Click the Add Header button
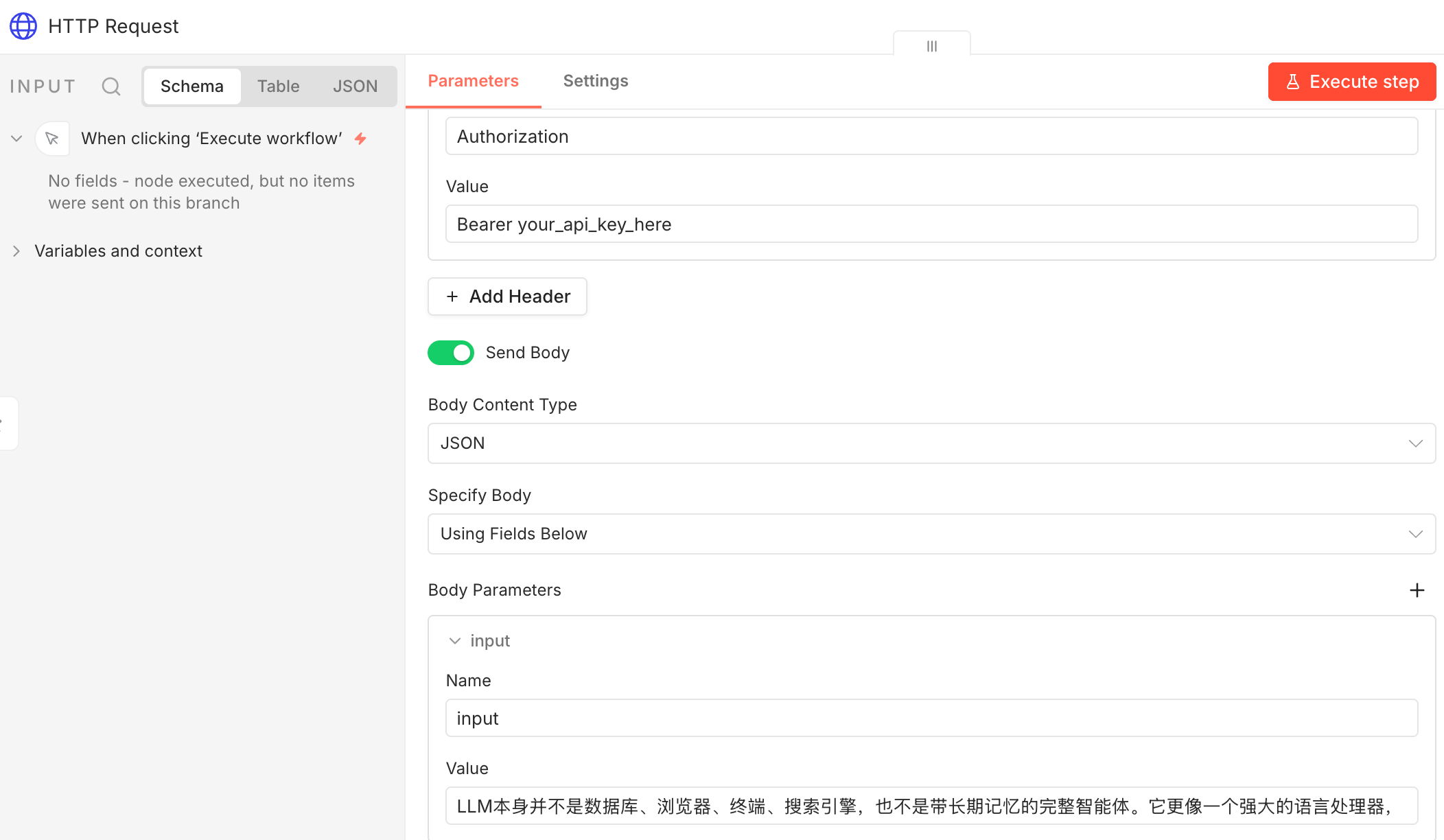This screenshot has width=1444, height=840. click(x=507, y=296)
